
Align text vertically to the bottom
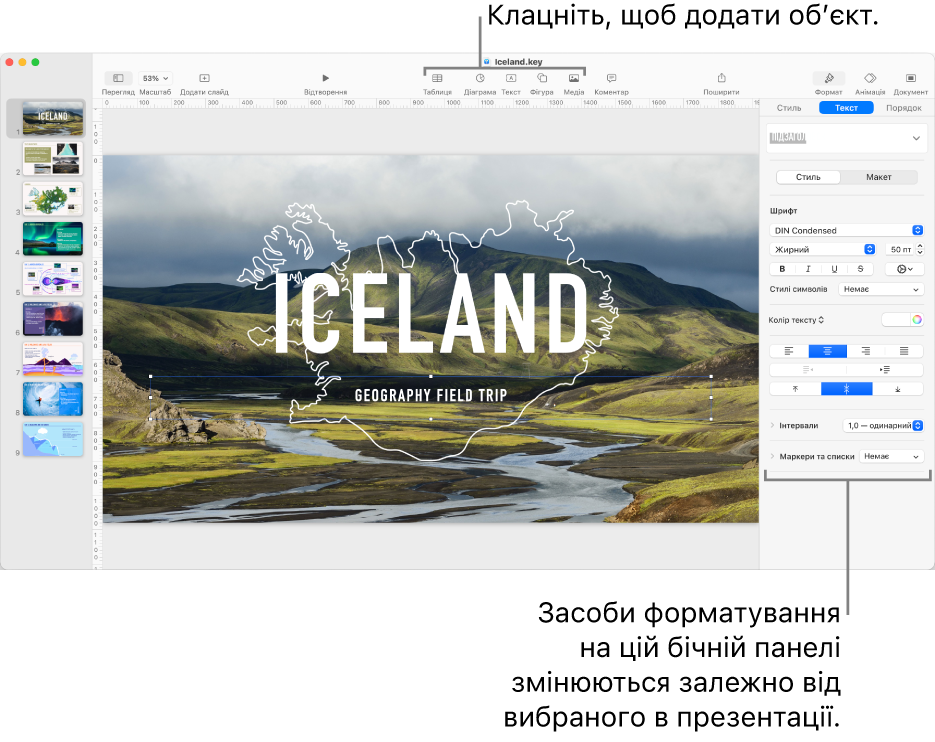898,389
